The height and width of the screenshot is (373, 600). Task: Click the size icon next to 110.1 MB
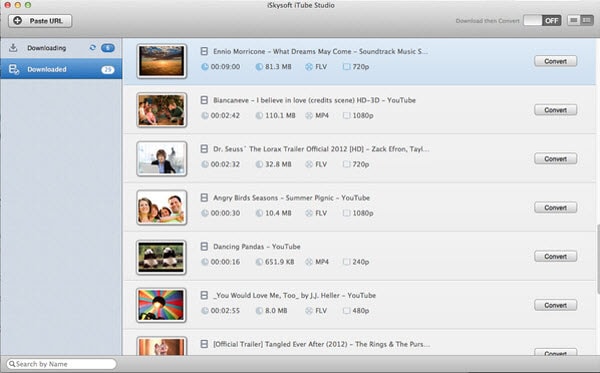(259, 116)
